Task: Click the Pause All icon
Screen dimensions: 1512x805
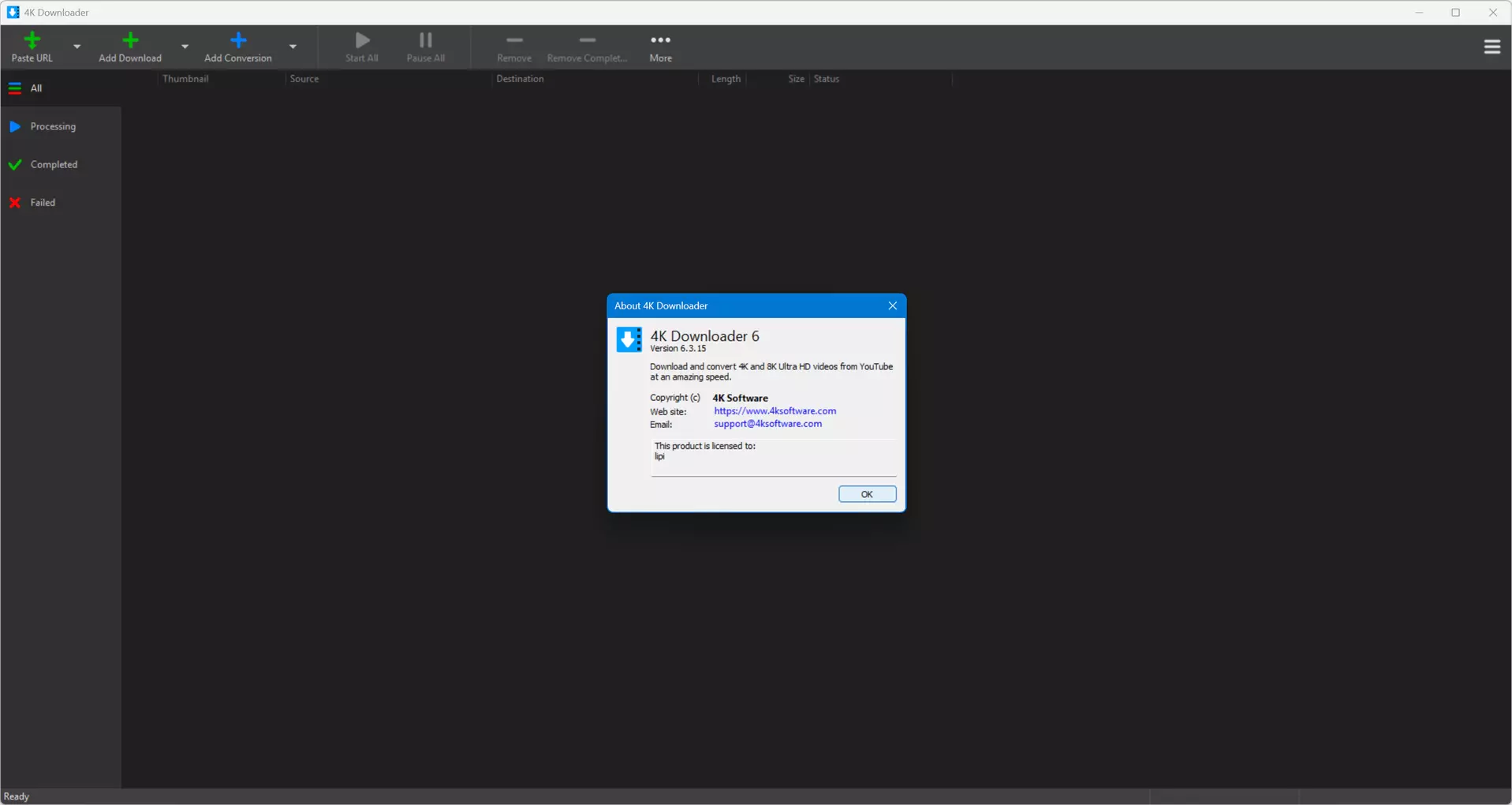Action: coord(426,40)
